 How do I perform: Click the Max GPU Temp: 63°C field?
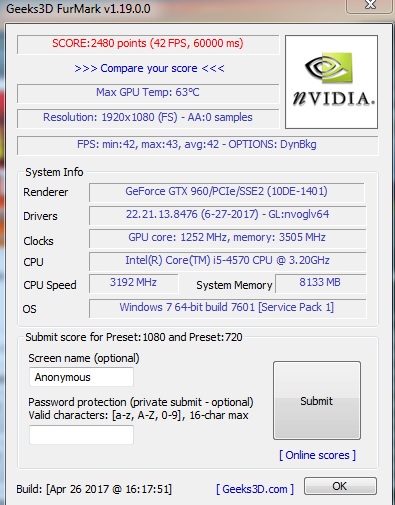click(148, 93)
